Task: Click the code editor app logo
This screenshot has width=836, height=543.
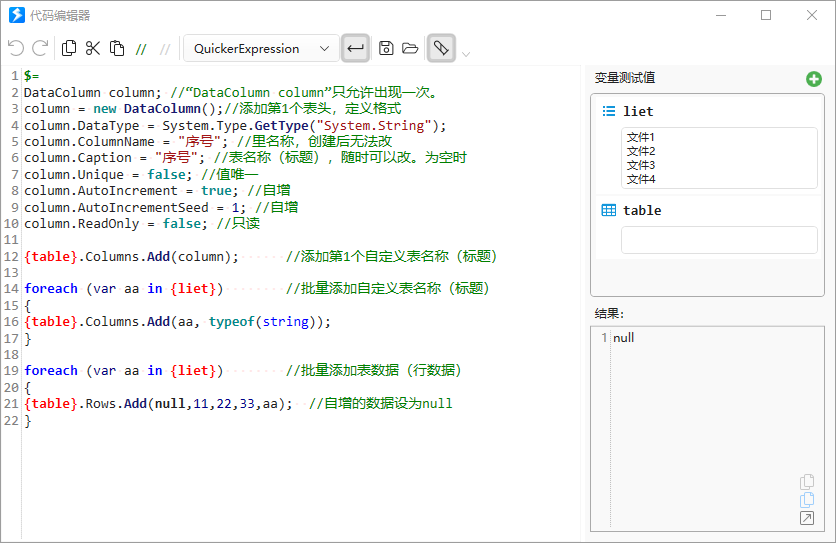Action: pyautogui.click(x=17, y=15)
